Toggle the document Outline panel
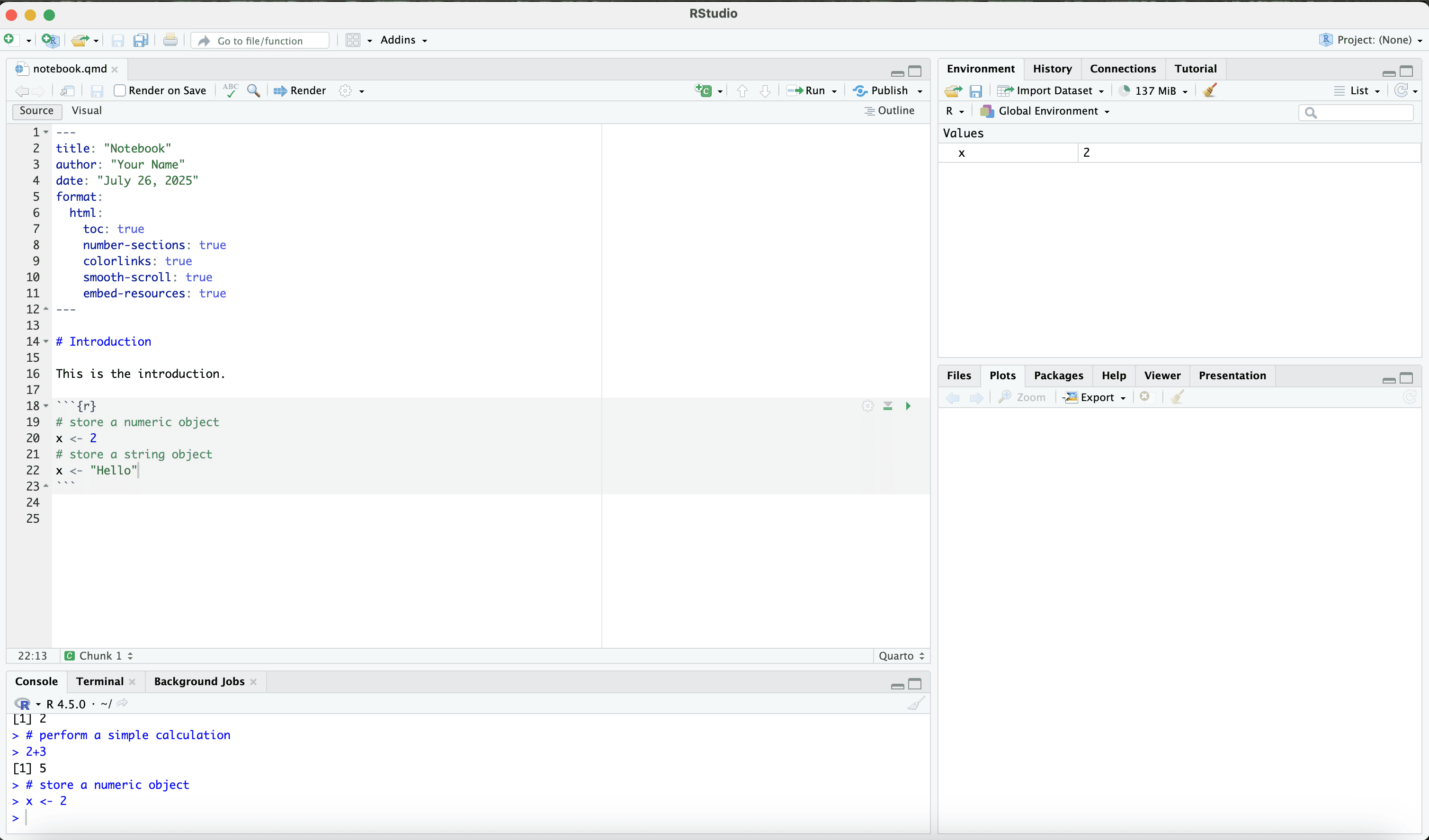 (889, 111)
